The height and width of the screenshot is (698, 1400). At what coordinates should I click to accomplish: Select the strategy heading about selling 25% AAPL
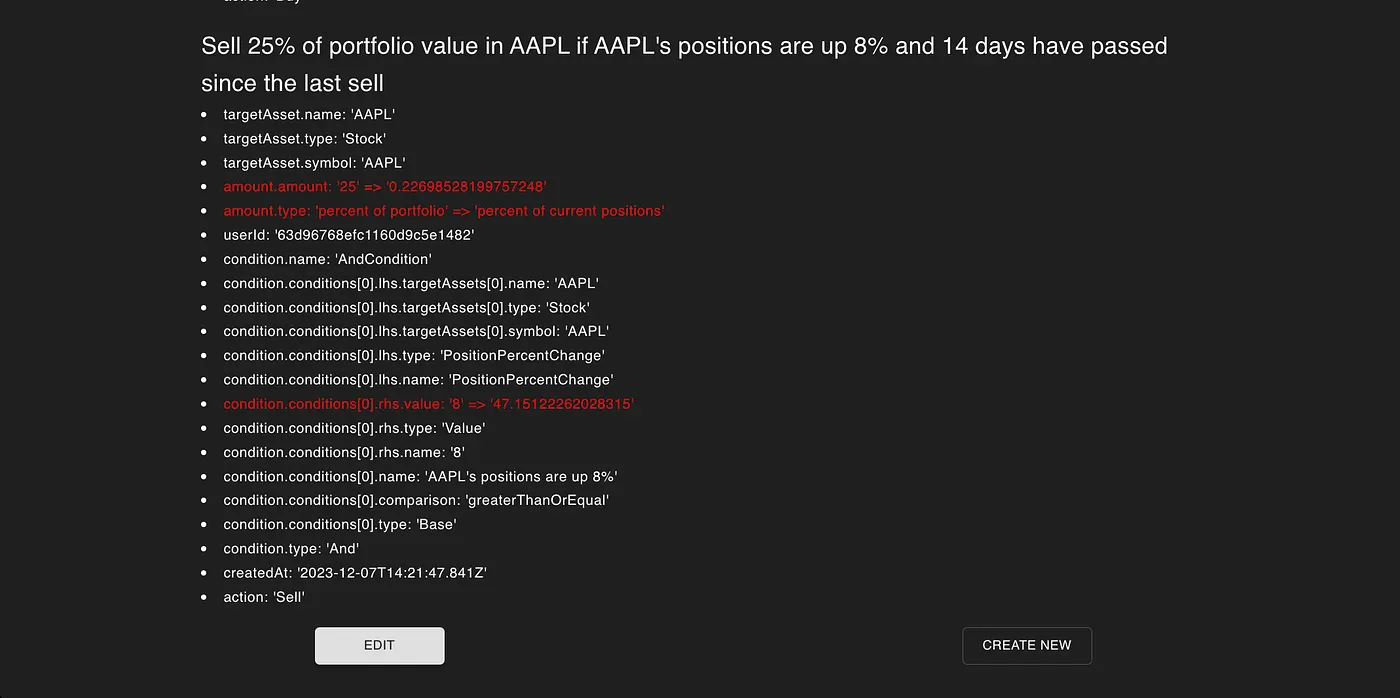coord(684,64)
